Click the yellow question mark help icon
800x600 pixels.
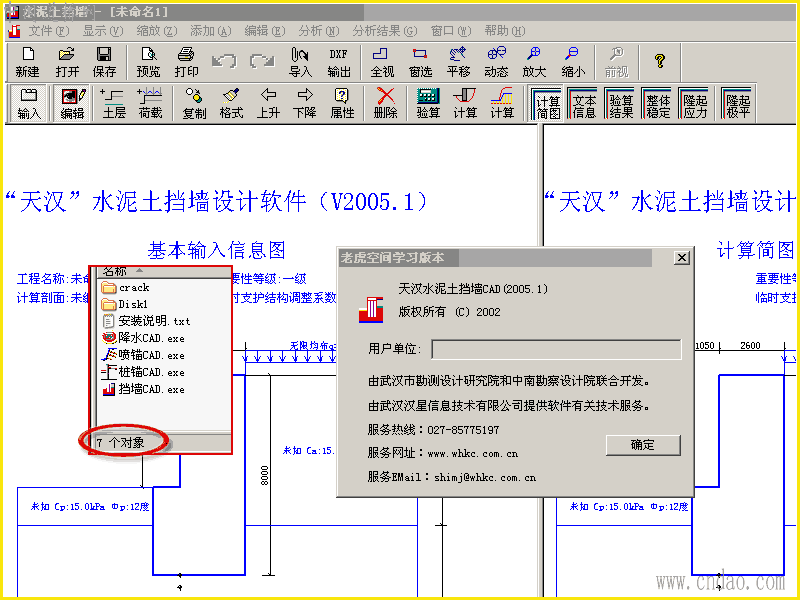click(x=659, y=61)
